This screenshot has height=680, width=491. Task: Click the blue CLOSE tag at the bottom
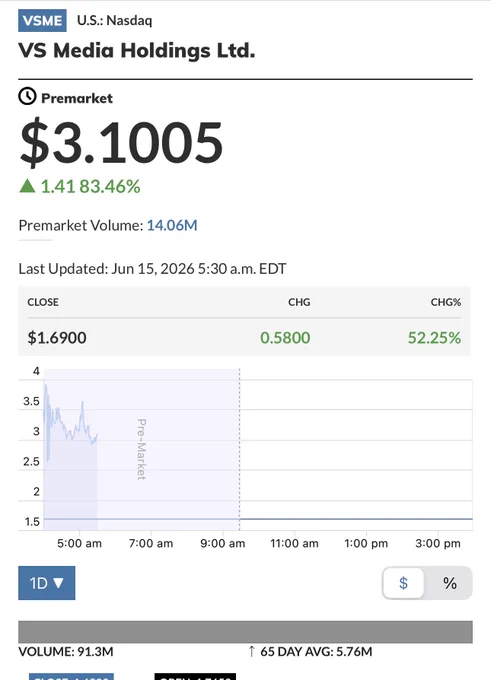(x=71, y=677)
